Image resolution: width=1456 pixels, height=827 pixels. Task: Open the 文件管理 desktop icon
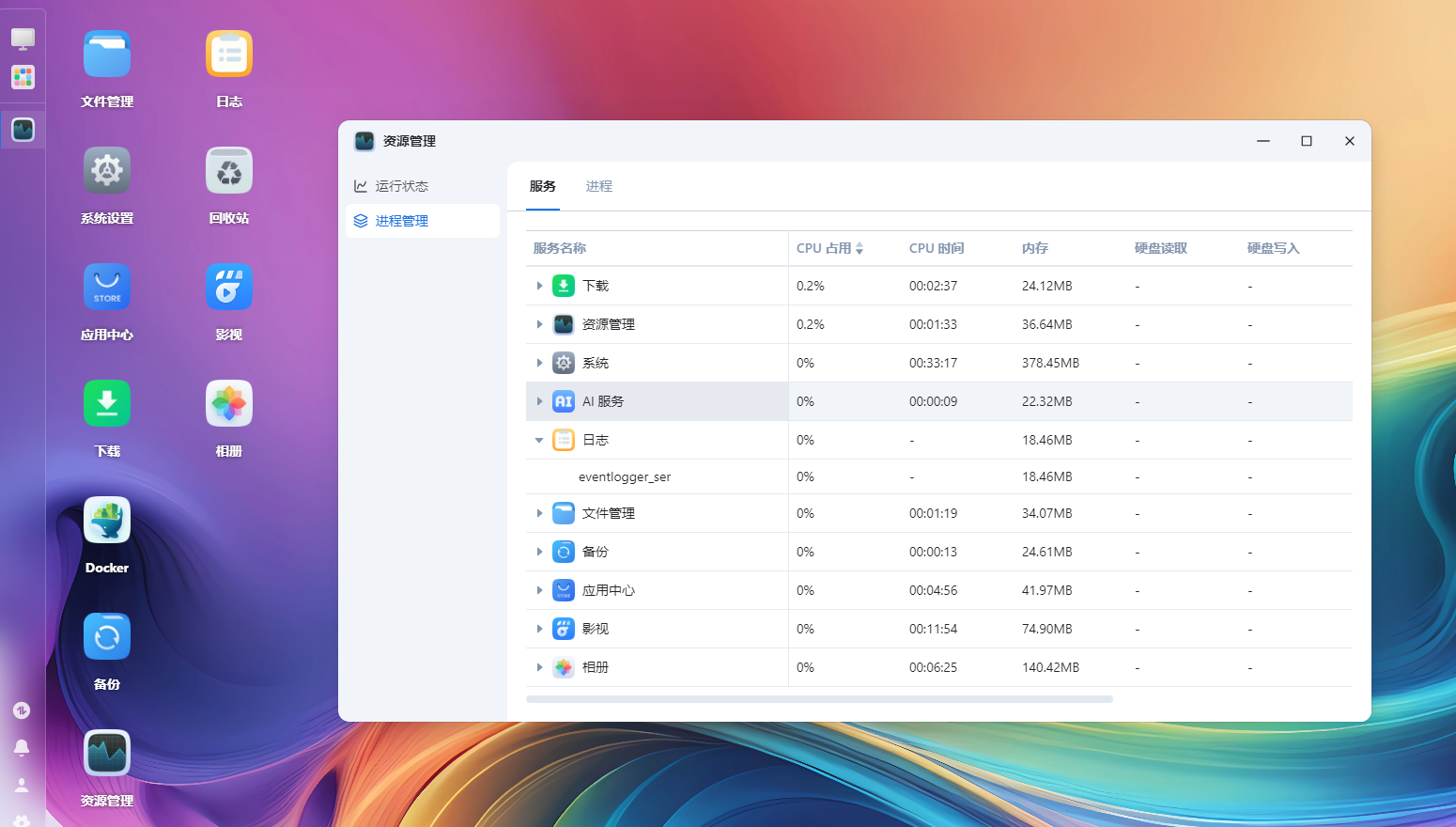[107, 55]
